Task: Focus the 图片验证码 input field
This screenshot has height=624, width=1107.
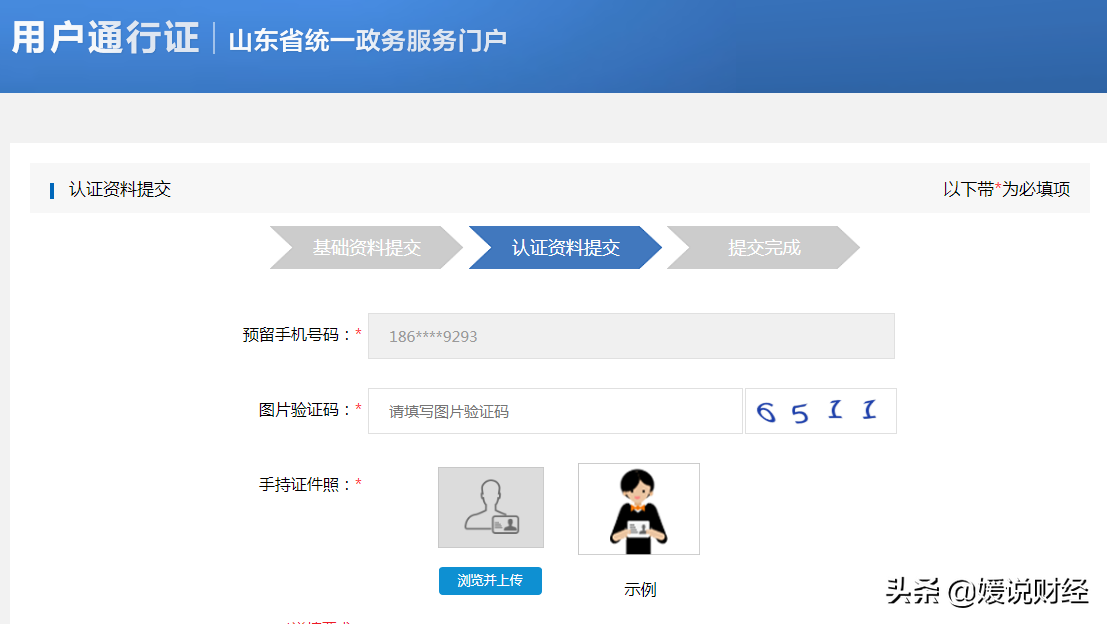Action: click(x=555, y=411)
